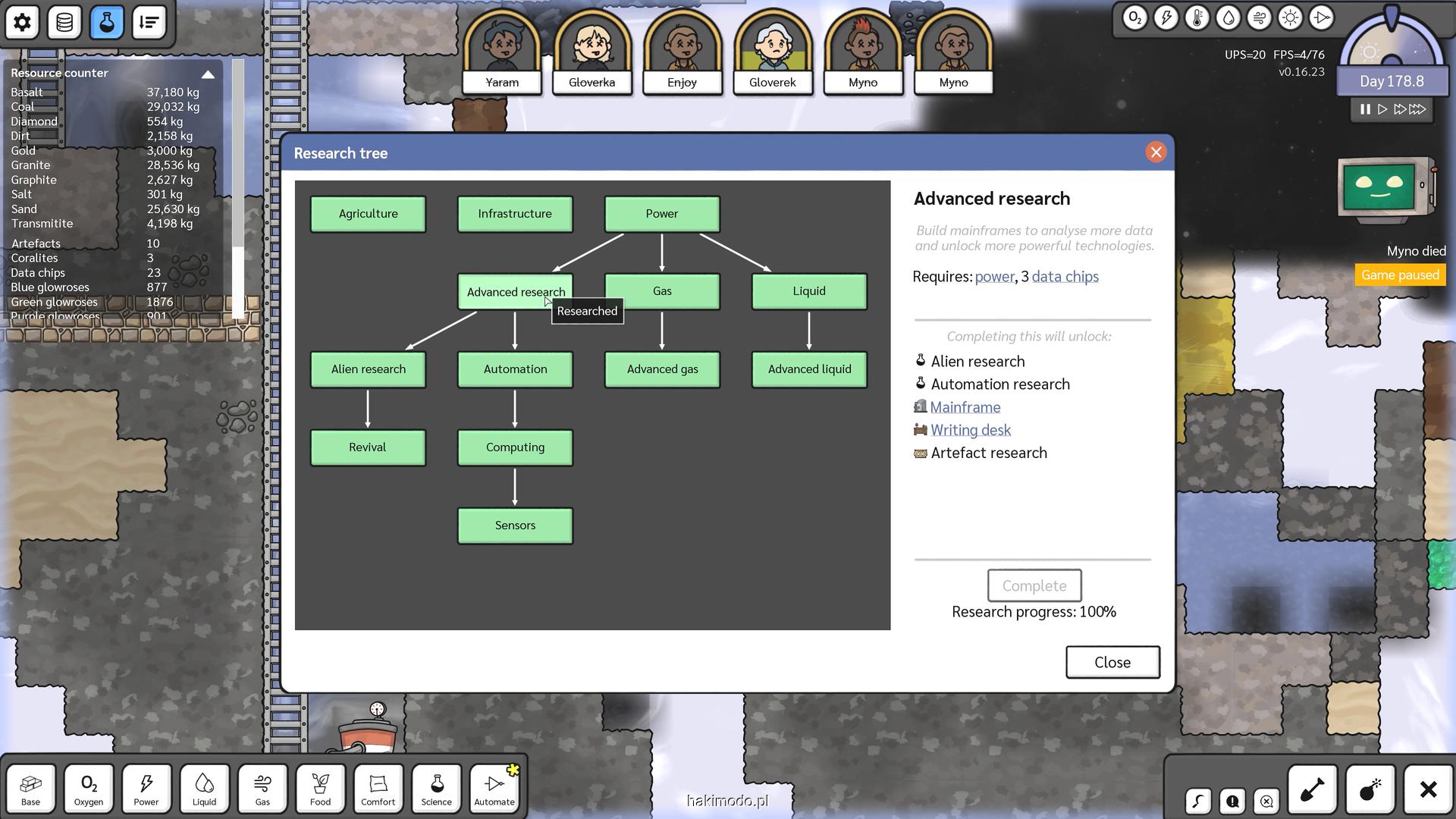Viewport: 1456px width, 819px height.
Task: Click the resource counter scrollbar
Action: pos(238,152)
